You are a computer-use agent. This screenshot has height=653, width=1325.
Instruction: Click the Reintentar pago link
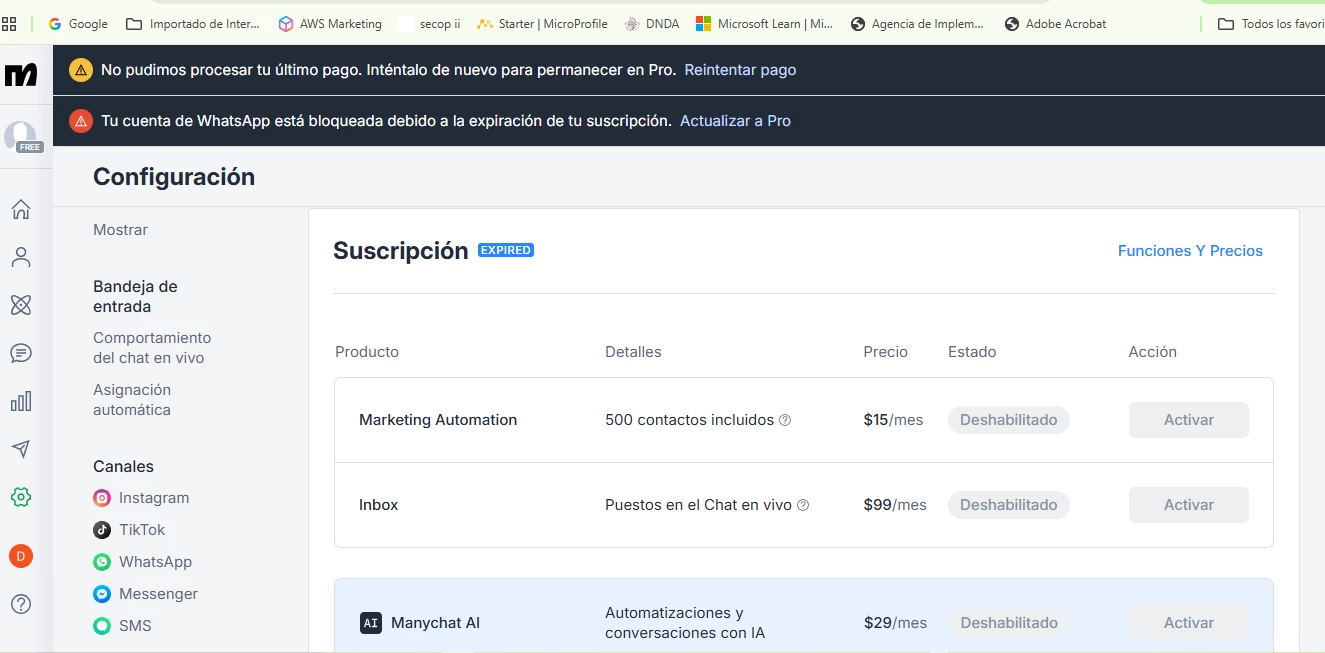click(x=740, y=70)
